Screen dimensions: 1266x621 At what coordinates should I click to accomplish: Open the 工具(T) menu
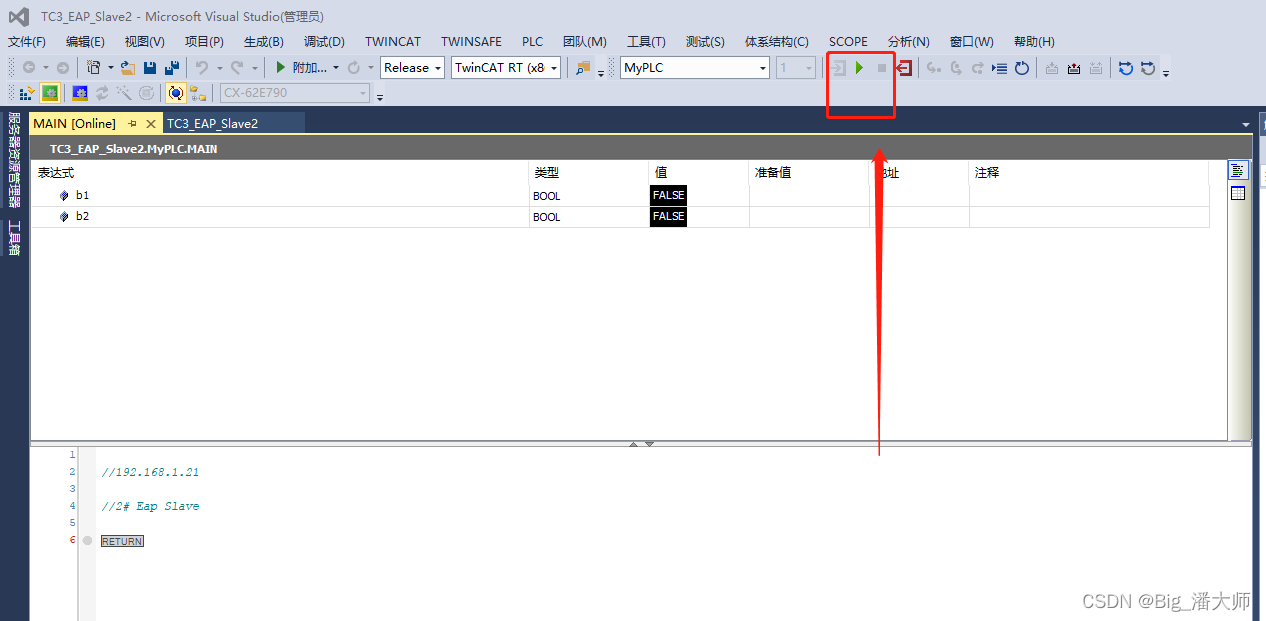pyautogui.click(x=646, y=42)
